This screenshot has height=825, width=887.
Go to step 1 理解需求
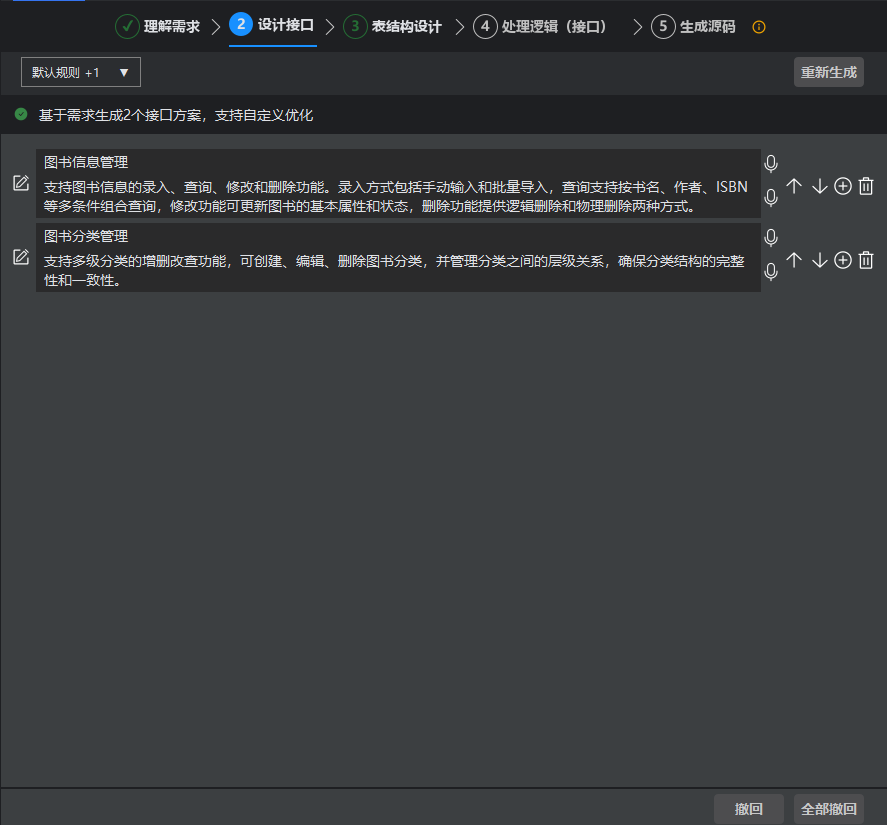point(157,27)
